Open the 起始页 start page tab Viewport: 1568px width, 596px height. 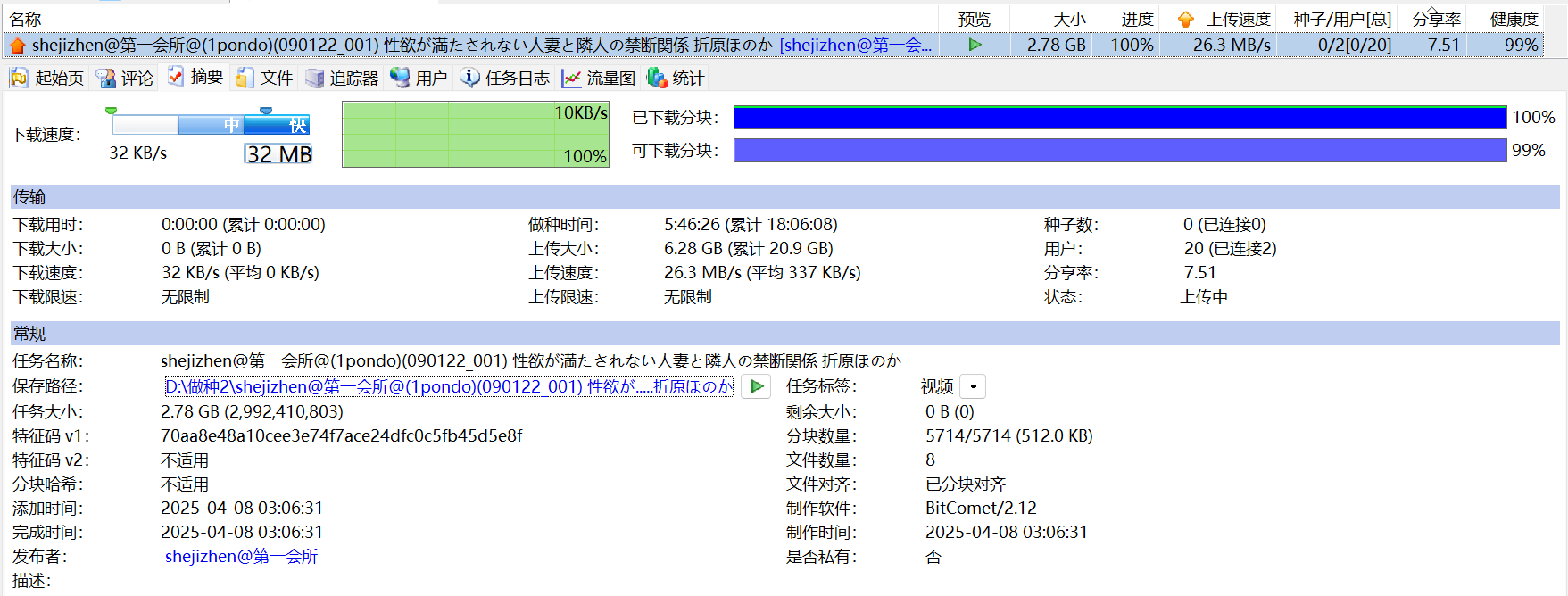[x=46, y=79]
